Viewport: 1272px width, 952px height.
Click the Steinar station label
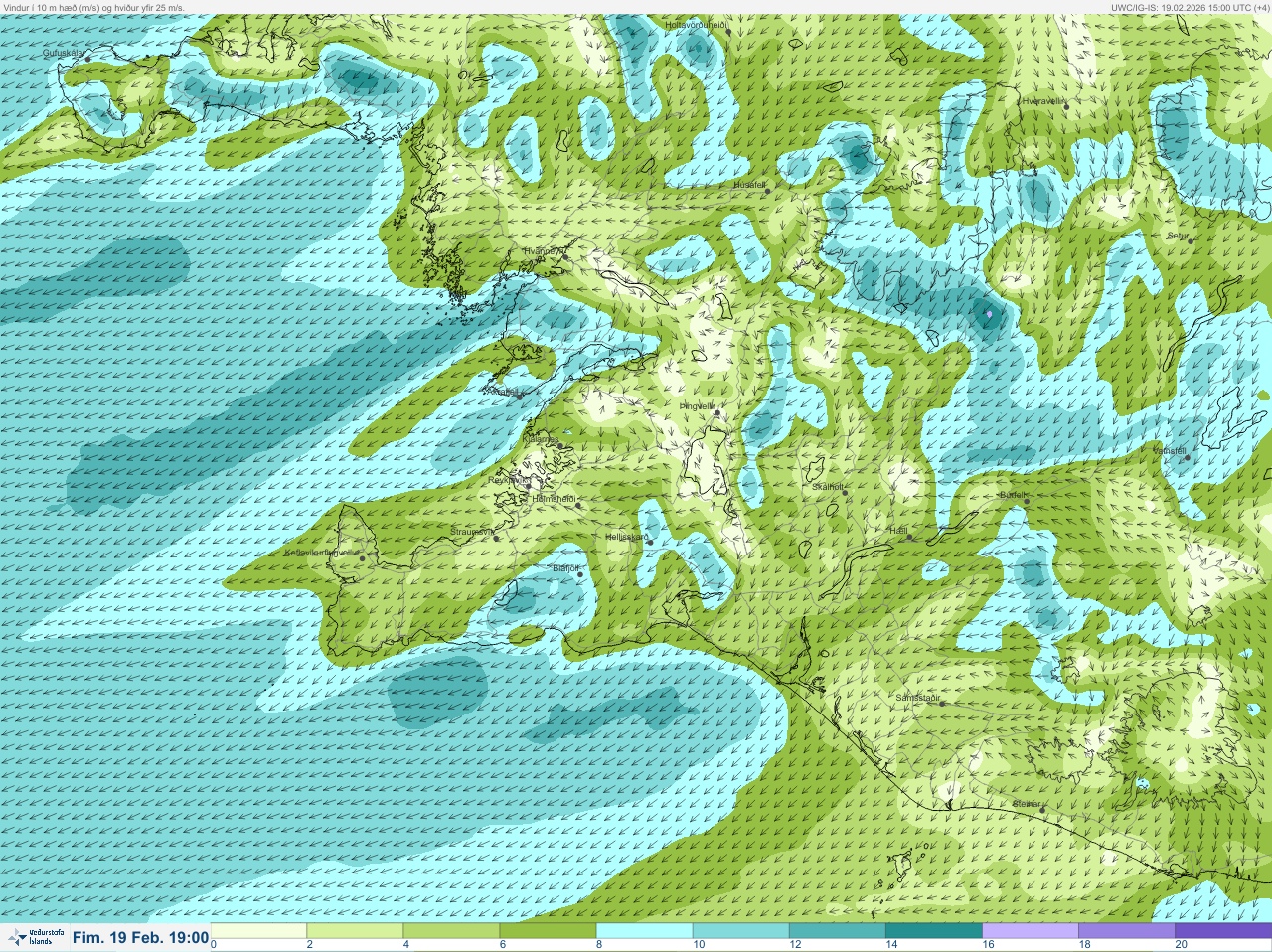pyautogui.click(x=1027, y=803)
